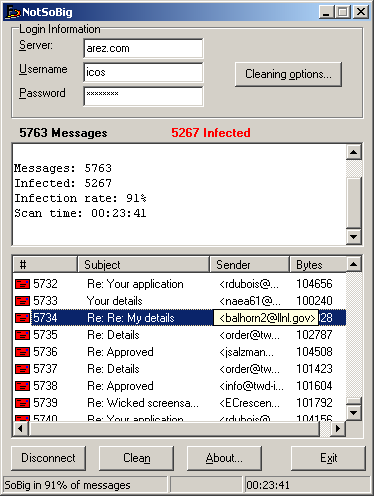Click byte value 104508
This screenshot has height=496, width=374.
(x=314, y=352)
